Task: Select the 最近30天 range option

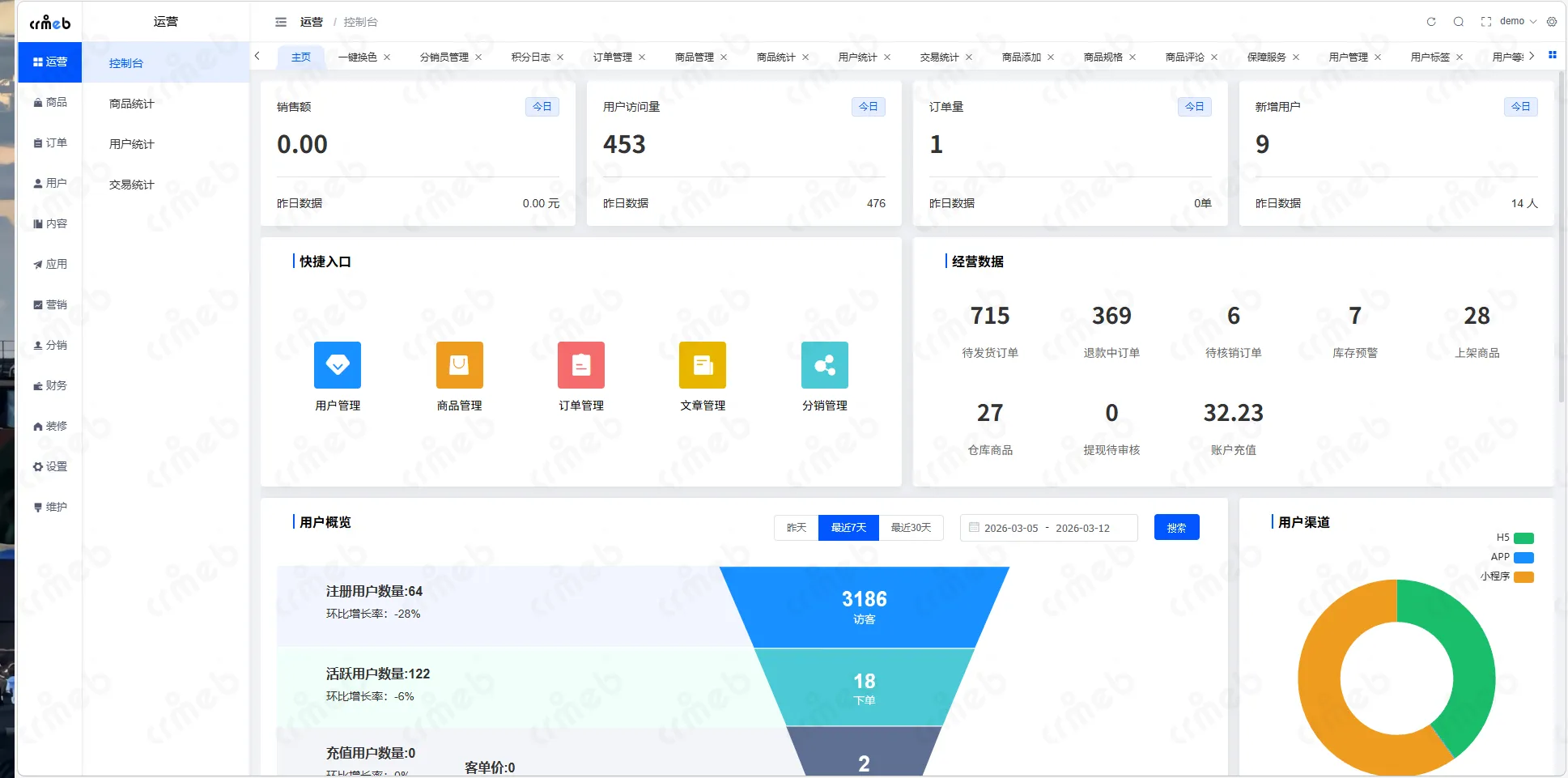Action: (x=911, y=527)
